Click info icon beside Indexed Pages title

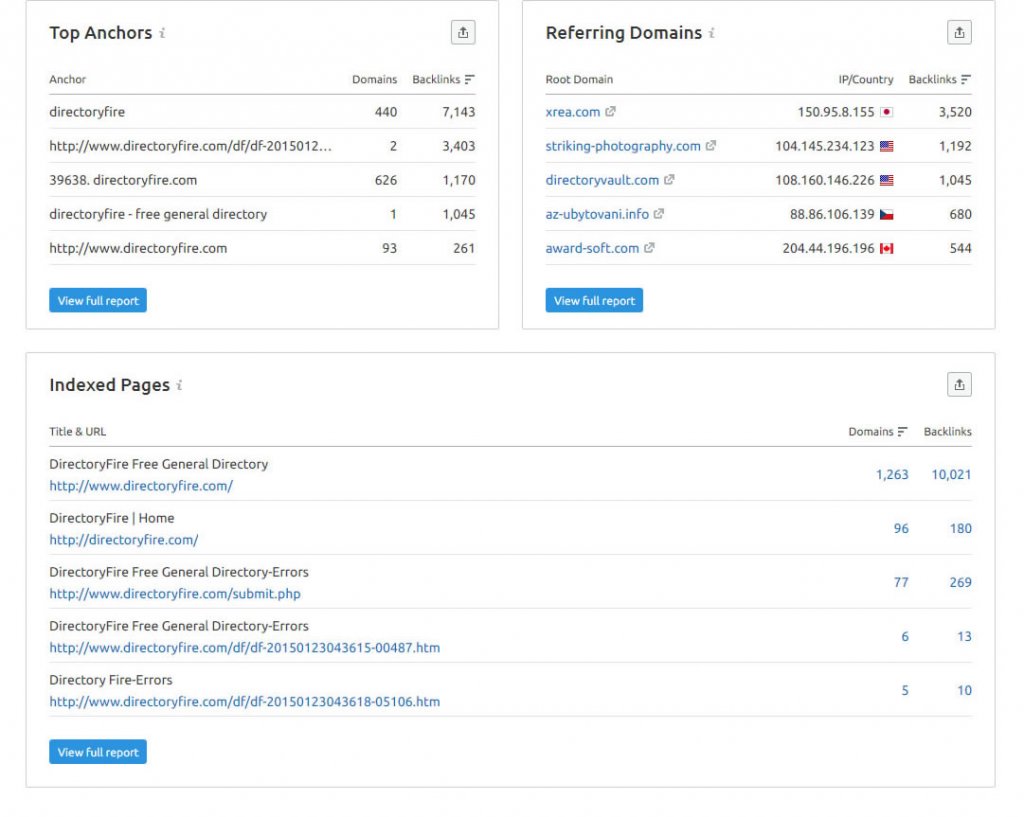[x=180, y=385]
